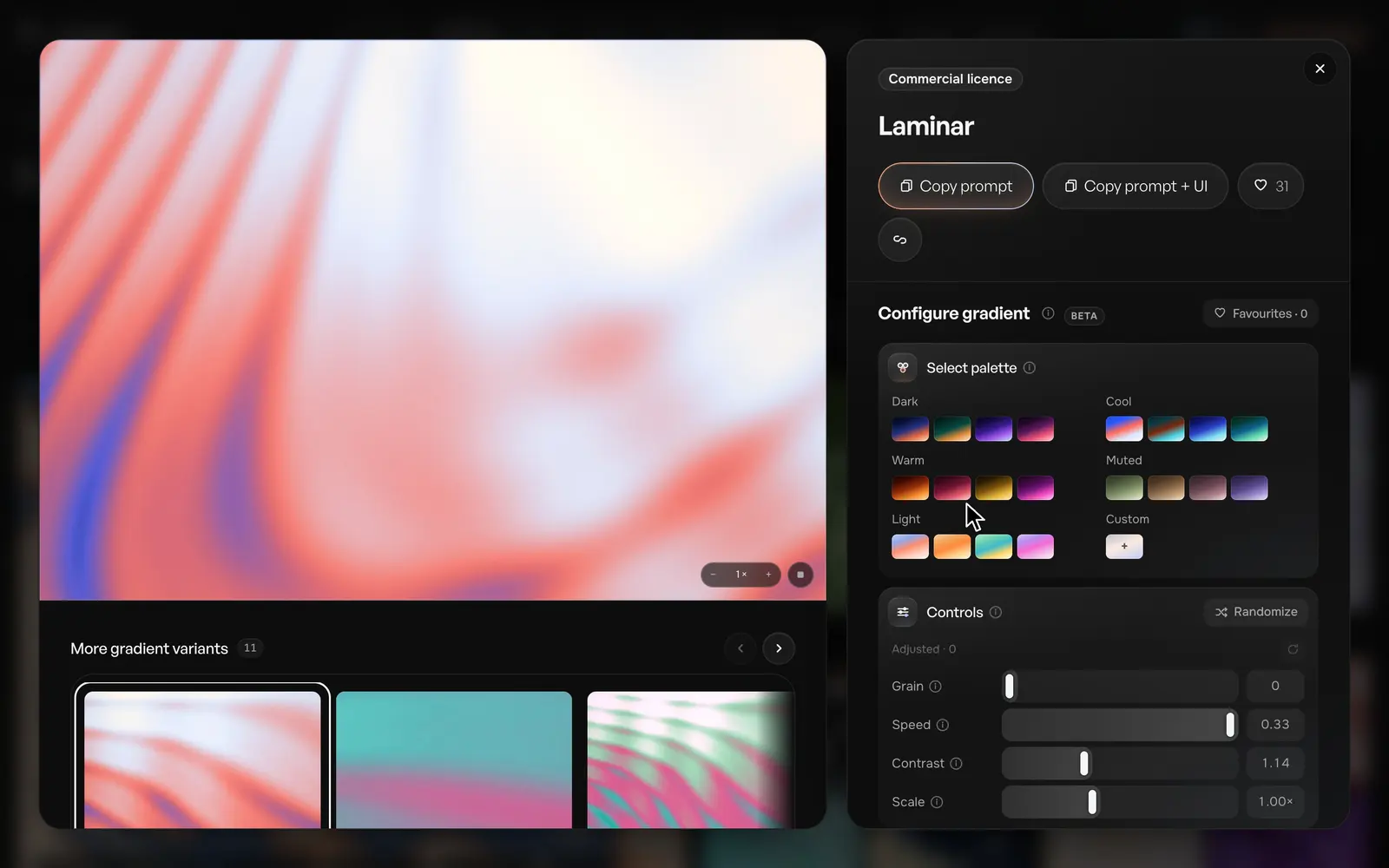Select the second Cool palette swatch
This screenshot has width=1389, height=868.
(1166, 429)
